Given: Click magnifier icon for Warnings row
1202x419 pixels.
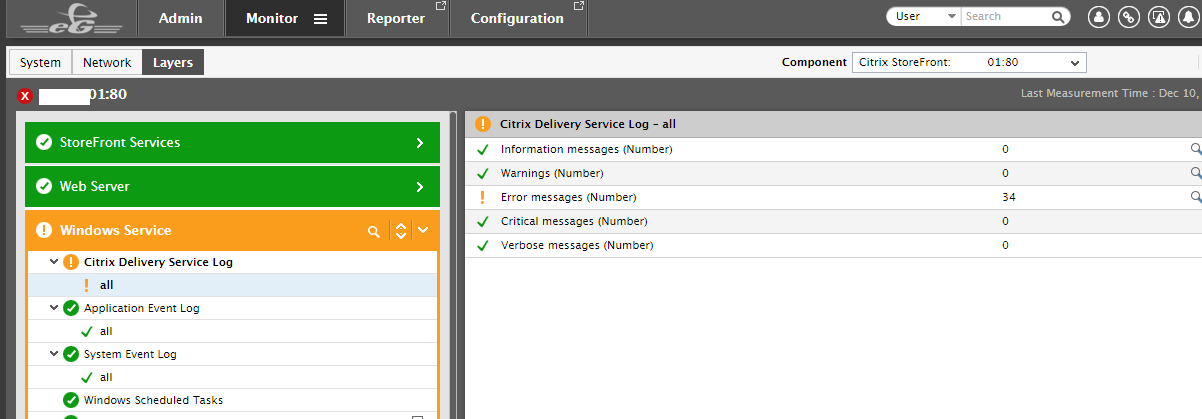Looking at the screenshot, I should 1195,173.
